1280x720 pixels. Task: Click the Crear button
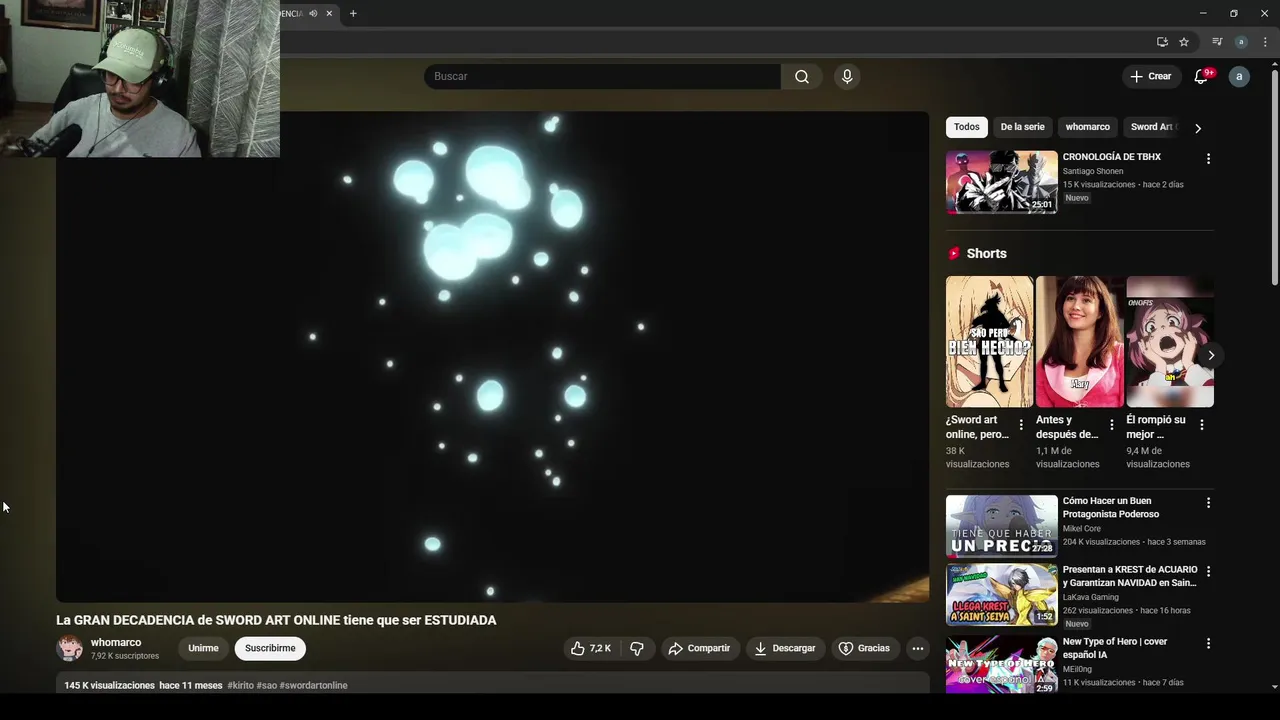[1151, 77]
